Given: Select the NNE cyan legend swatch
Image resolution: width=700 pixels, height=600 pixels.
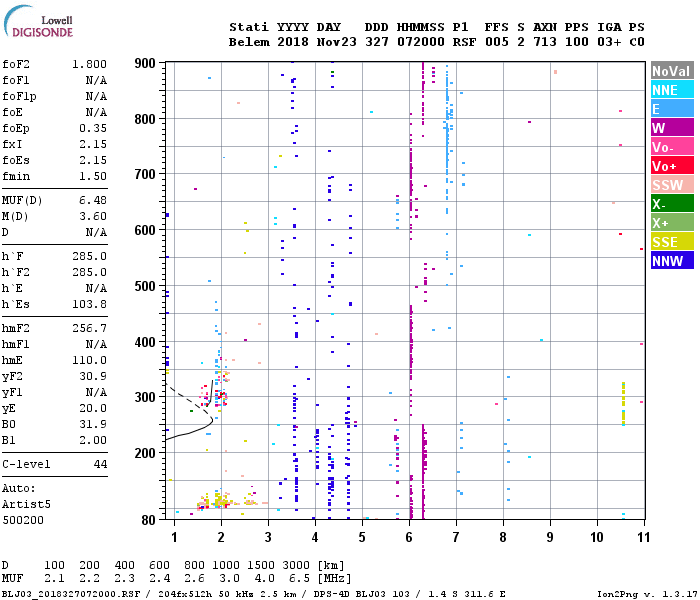Looking at the screenshot, I should click(x=672, y=90).
